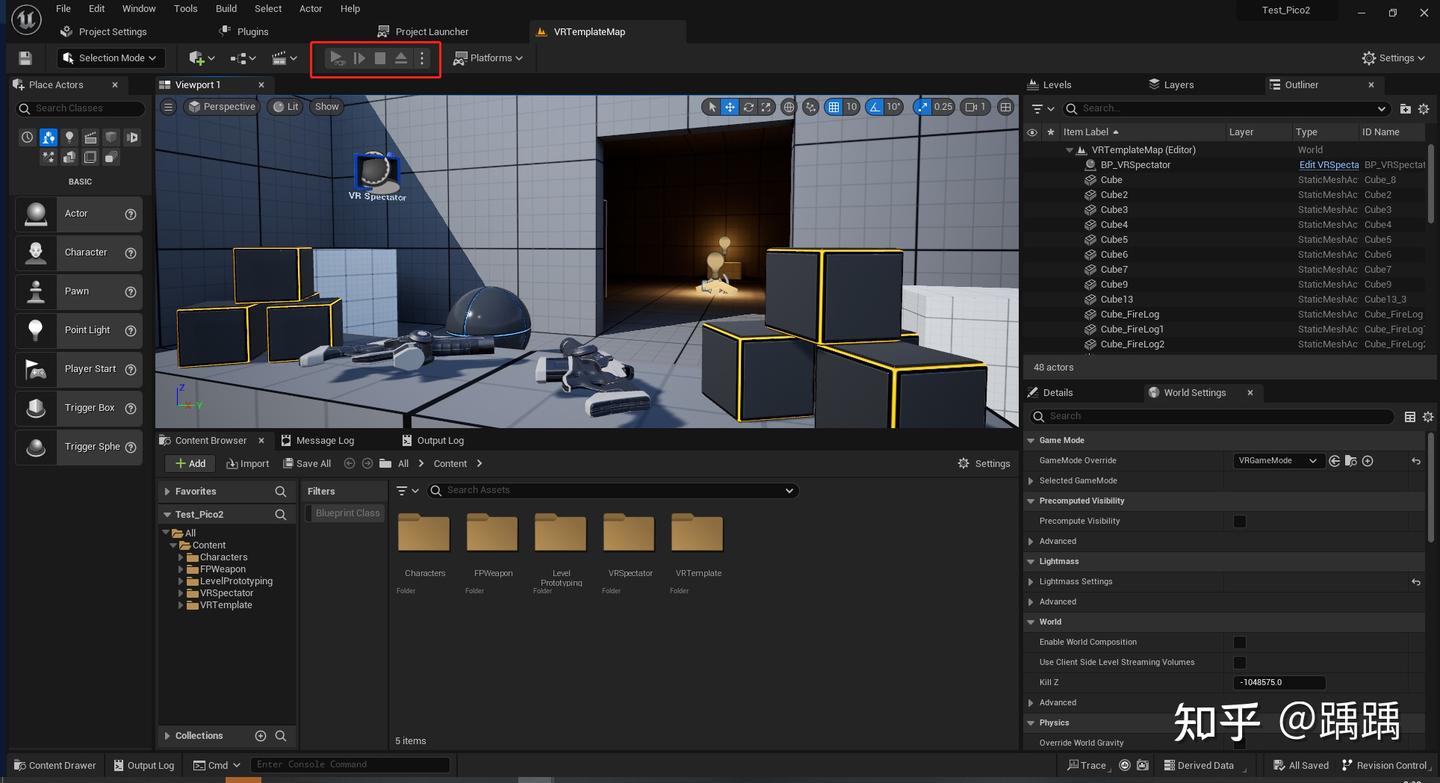
Task: Toggle grid snapping icon in viewport
Action: [834, 107]
